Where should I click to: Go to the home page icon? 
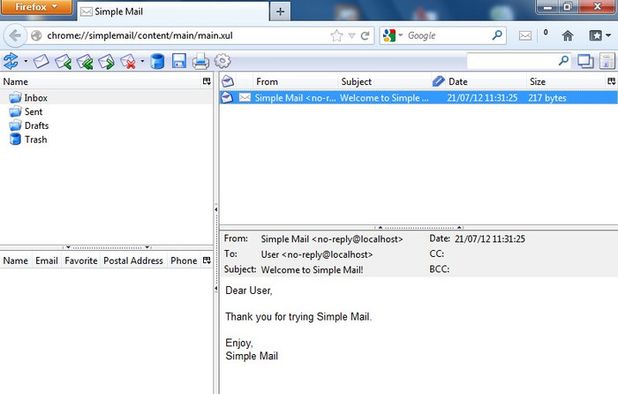(x=568, y=36)
